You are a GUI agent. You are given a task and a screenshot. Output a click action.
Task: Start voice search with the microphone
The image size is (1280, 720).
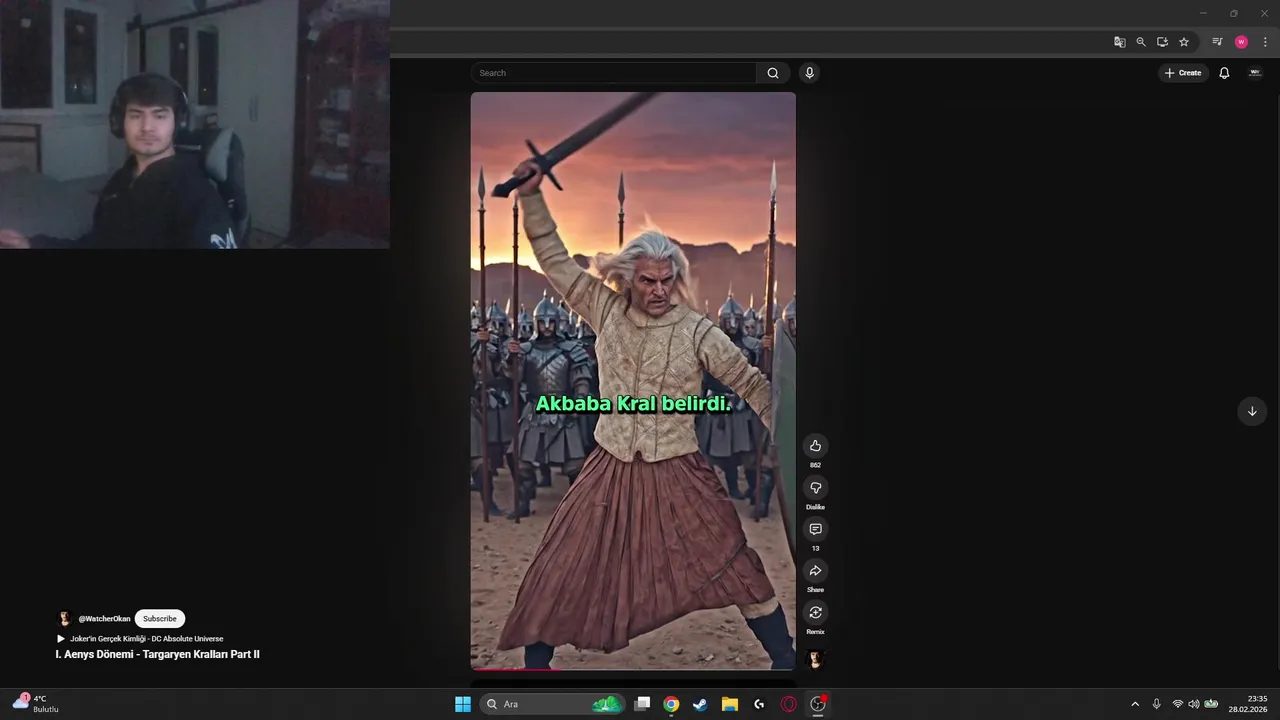tap(809, 73)
